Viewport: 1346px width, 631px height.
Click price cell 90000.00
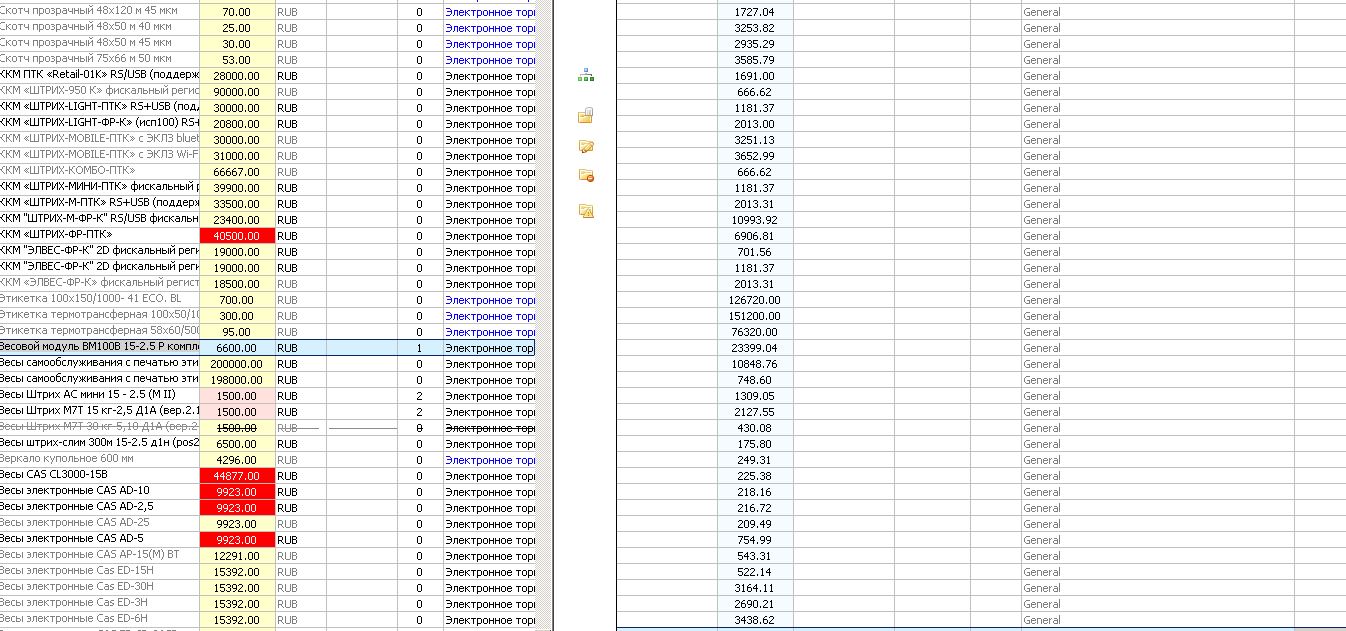coord(237,92)
